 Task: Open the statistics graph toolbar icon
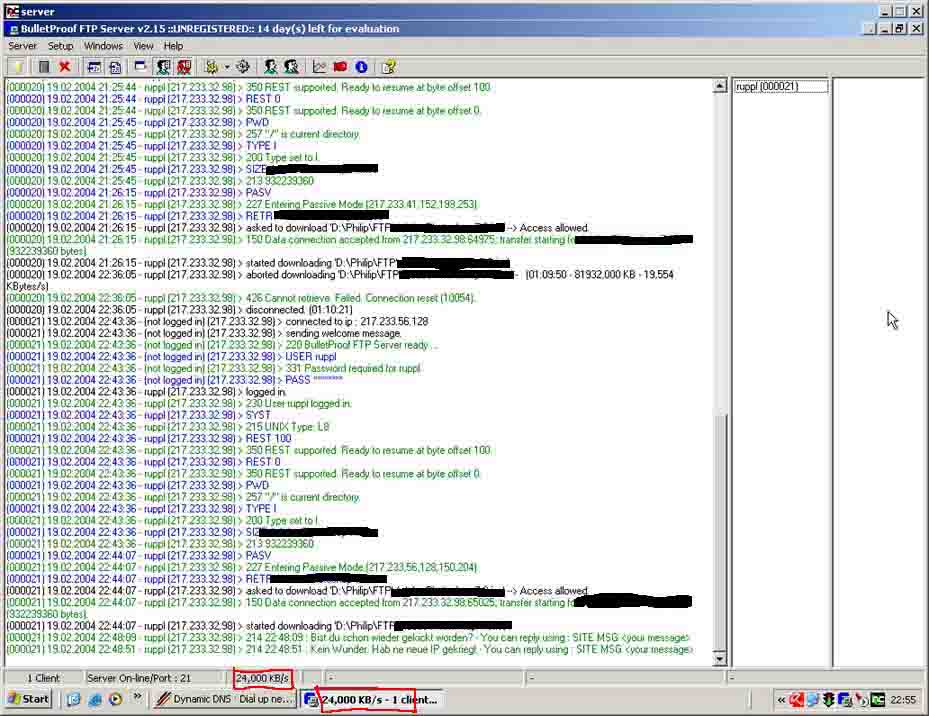319,66
